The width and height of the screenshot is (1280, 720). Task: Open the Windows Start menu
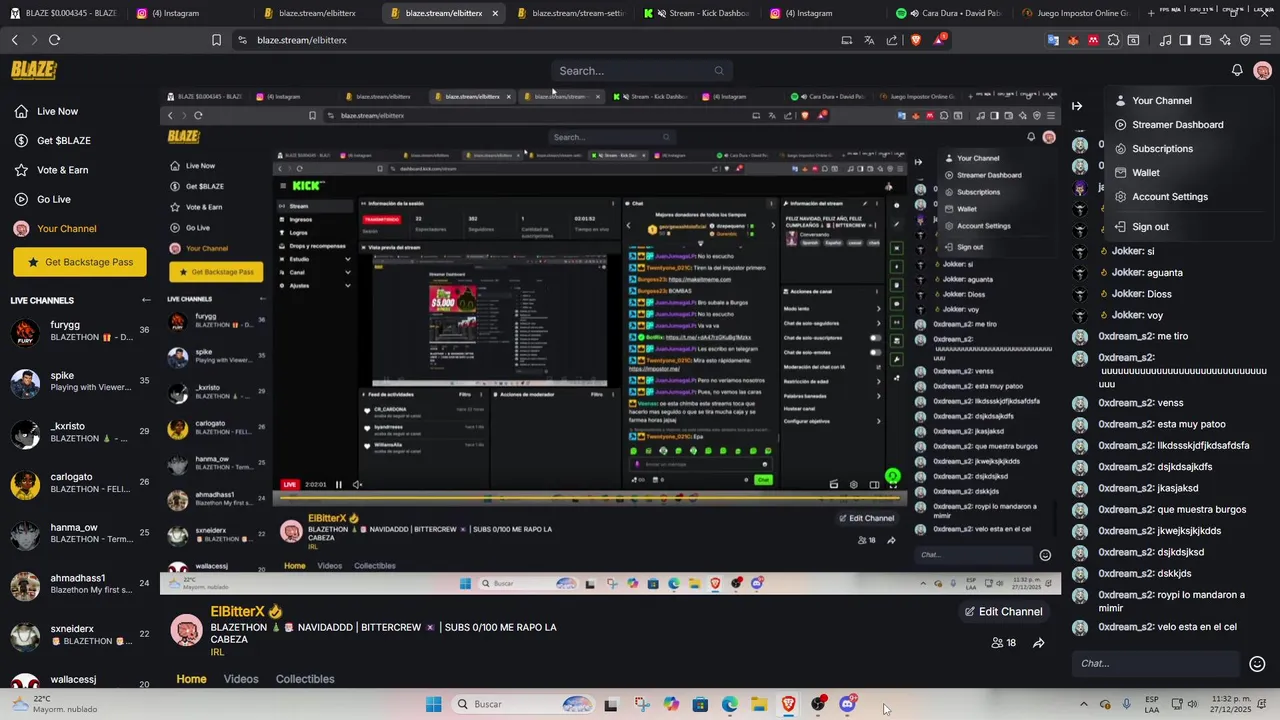tap(433, 704)
